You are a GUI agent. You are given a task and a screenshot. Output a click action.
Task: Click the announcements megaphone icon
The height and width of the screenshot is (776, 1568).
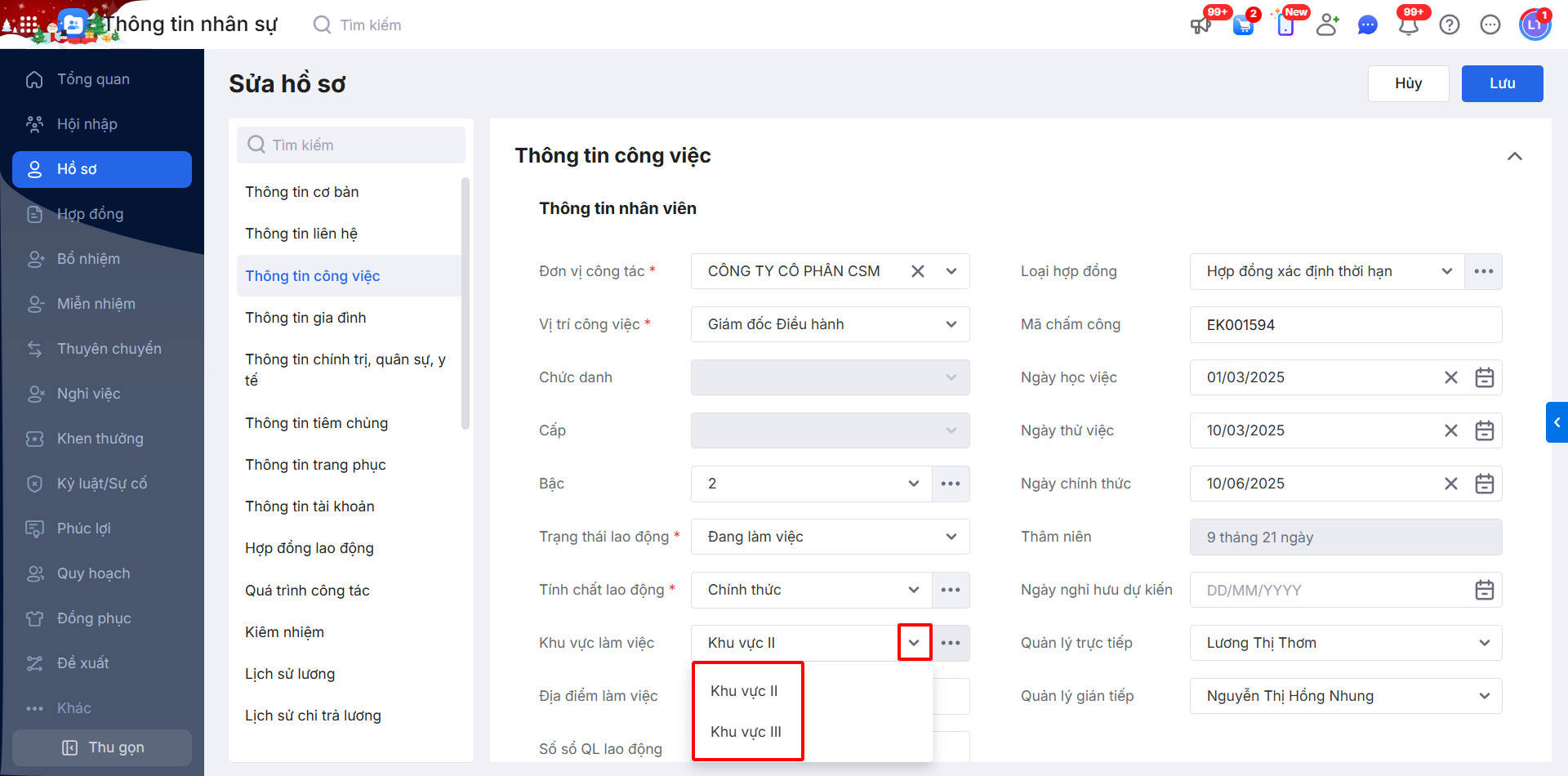(1200, 25)
